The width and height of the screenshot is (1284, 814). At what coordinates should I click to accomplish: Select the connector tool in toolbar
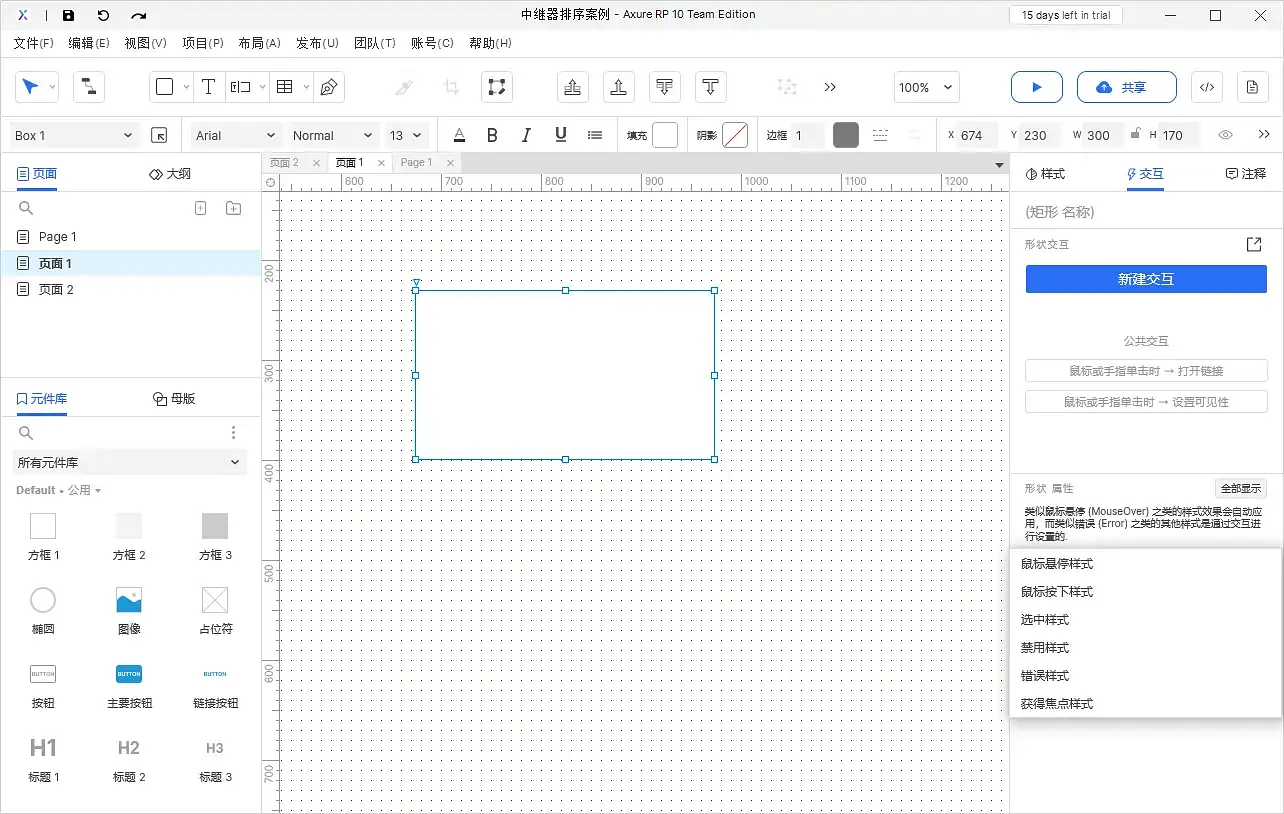click(89, 87)
